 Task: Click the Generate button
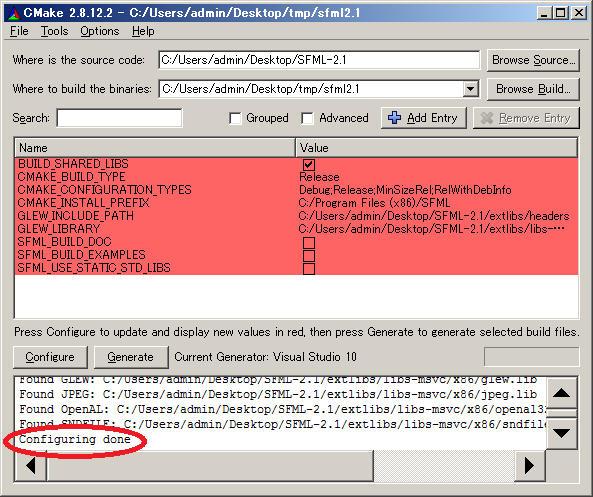(130, 357)
